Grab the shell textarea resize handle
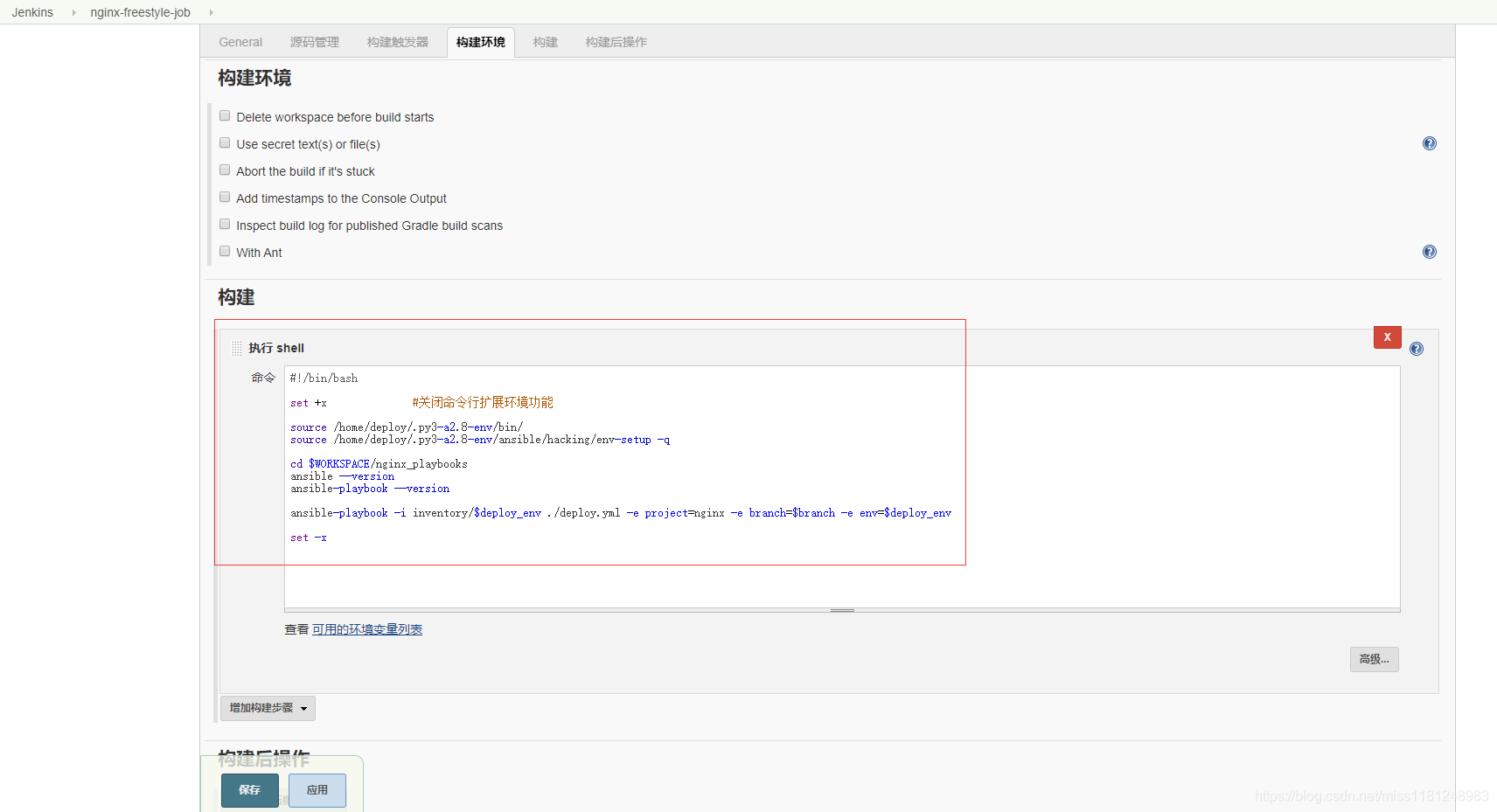The width and height of the screenshot is (1497, 812). tap(842, 610)
